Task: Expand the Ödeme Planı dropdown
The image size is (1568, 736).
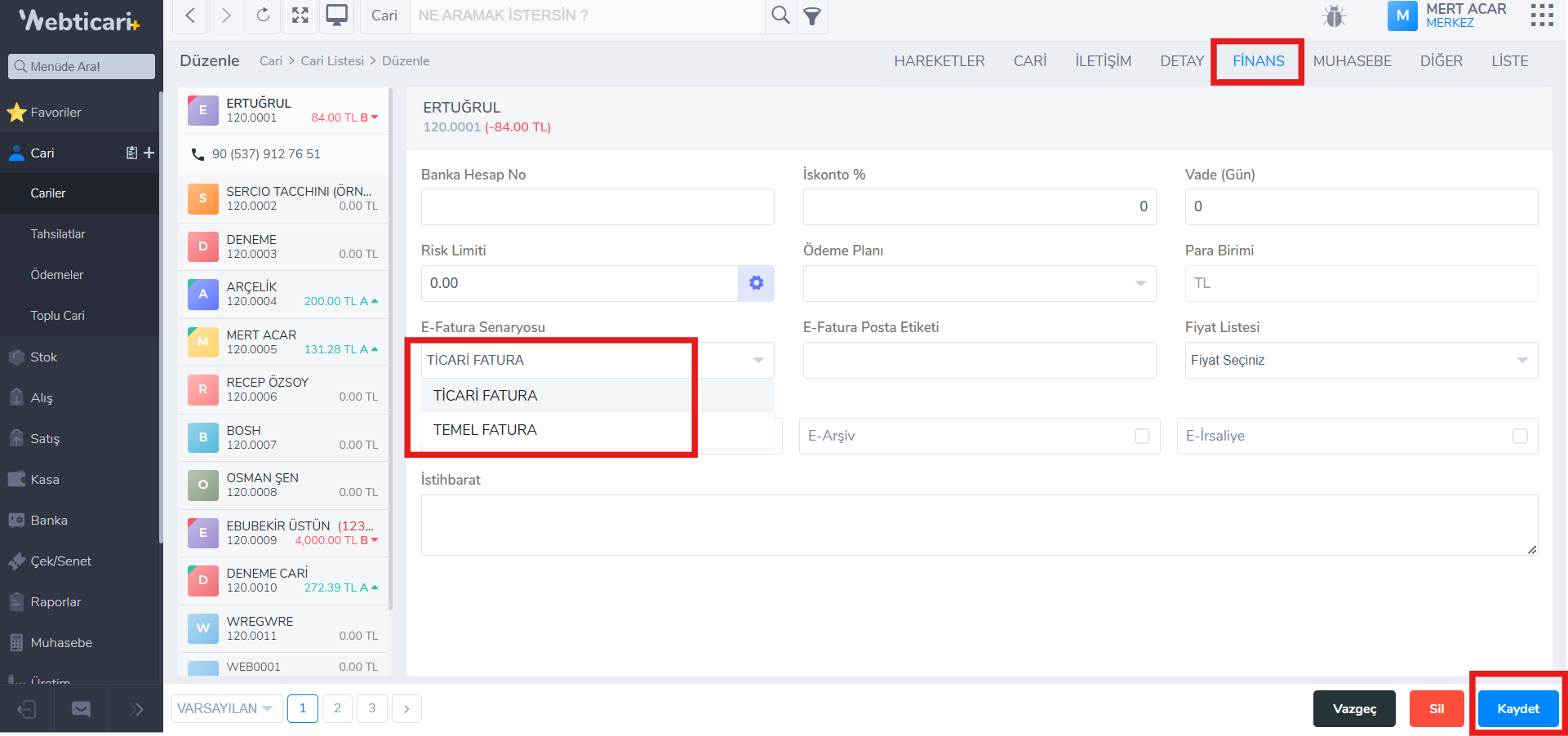Action: [x=979, y=284]
